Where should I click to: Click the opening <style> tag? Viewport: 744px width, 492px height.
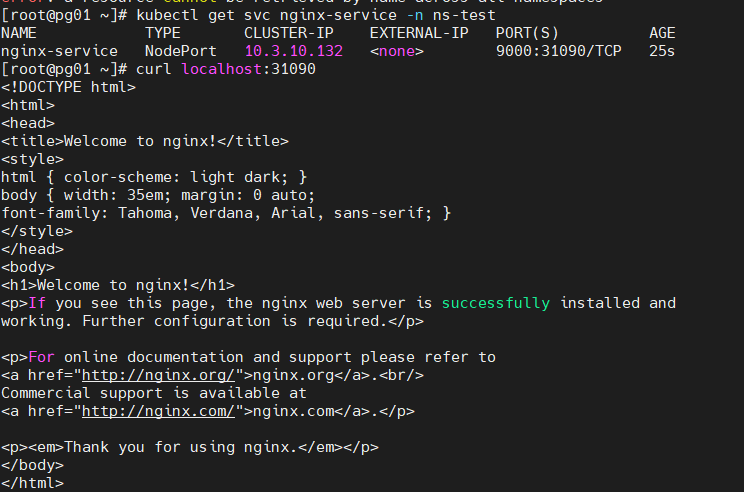(32, 159)
